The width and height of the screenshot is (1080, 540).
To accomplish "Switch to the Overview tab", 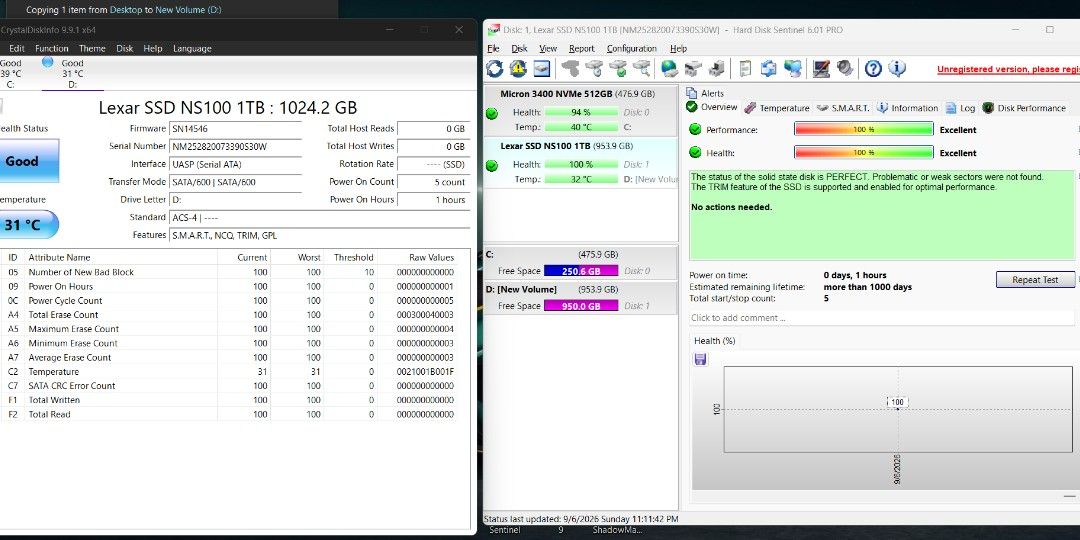I will (712, 107).
